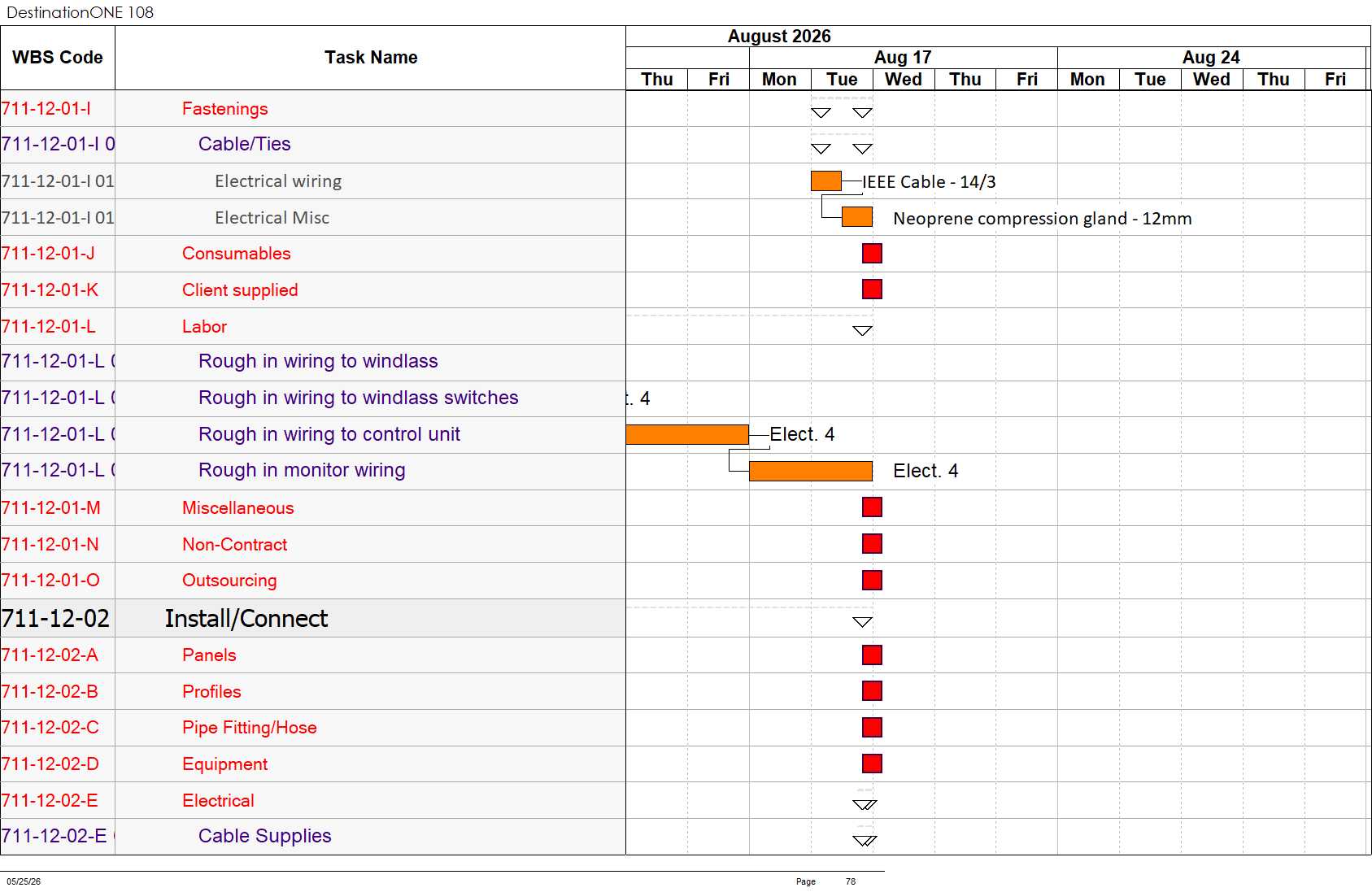The width and height of the screenshot is (1372, 892).
Task: Select the Non-Contract task name
Action: tap(235, 545)
